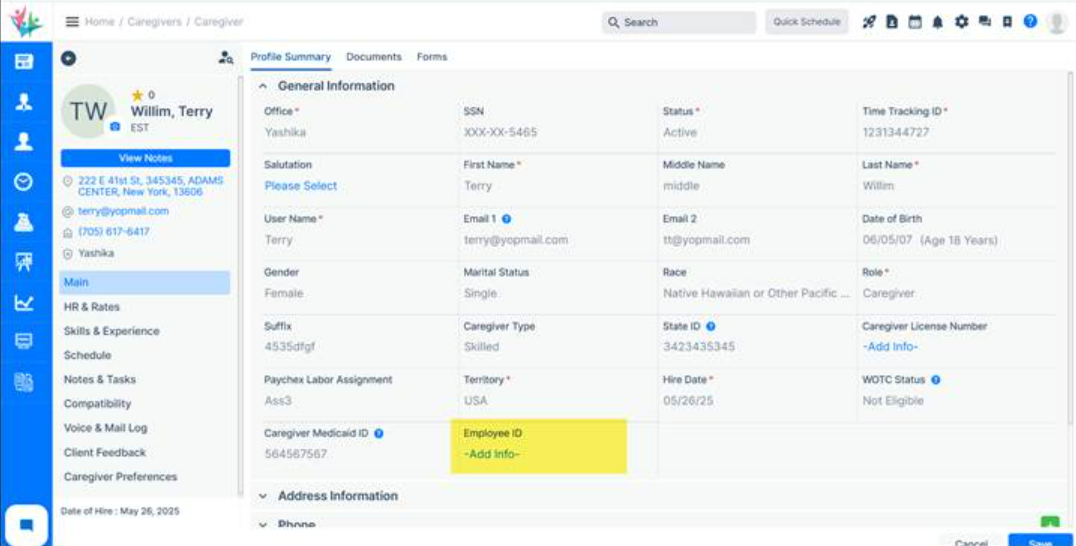
Task: Click the Hire Date value 05/26/25
Action: click(688, 401)
